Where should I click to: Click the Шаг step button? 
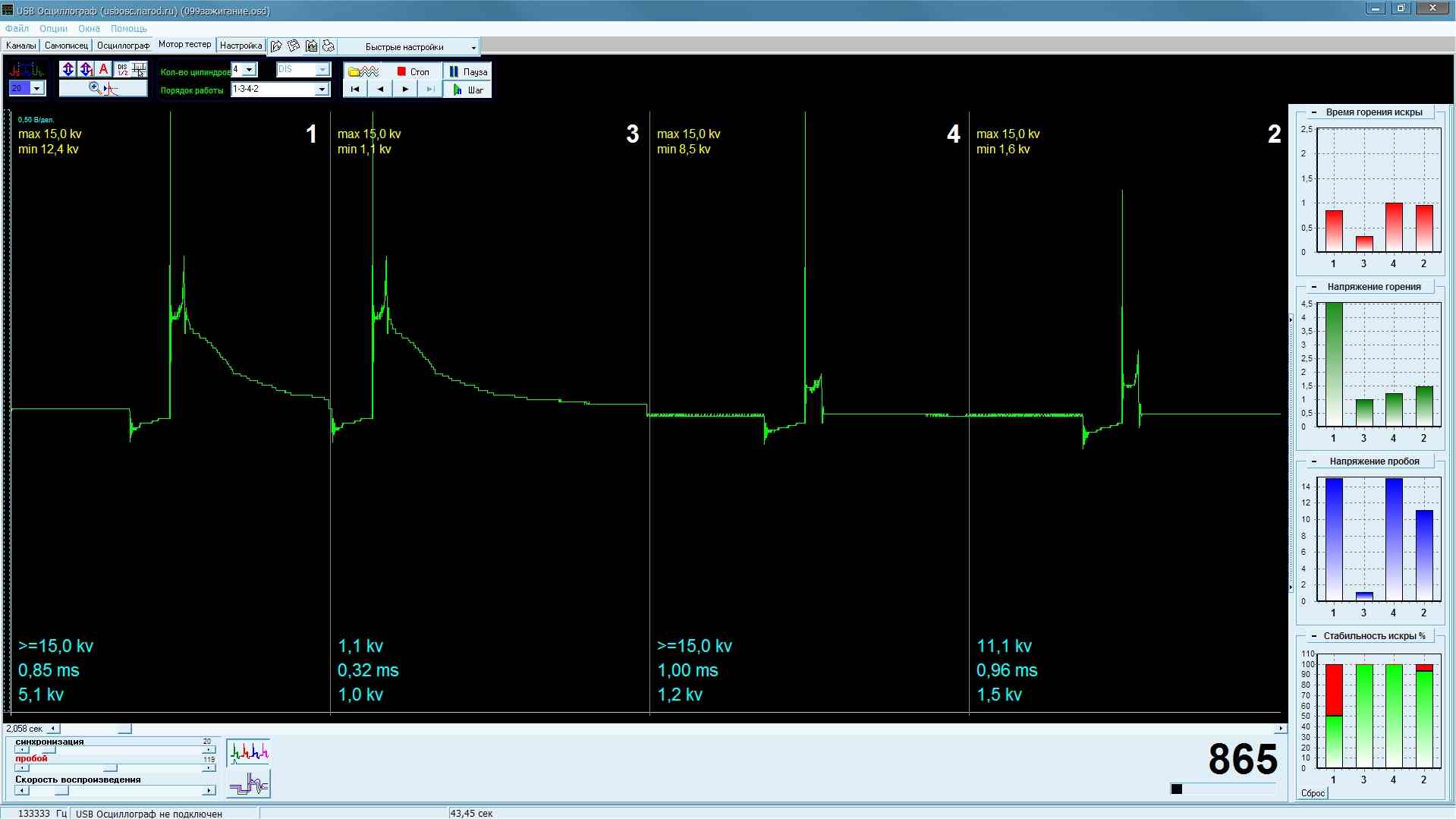coord(467,90)
